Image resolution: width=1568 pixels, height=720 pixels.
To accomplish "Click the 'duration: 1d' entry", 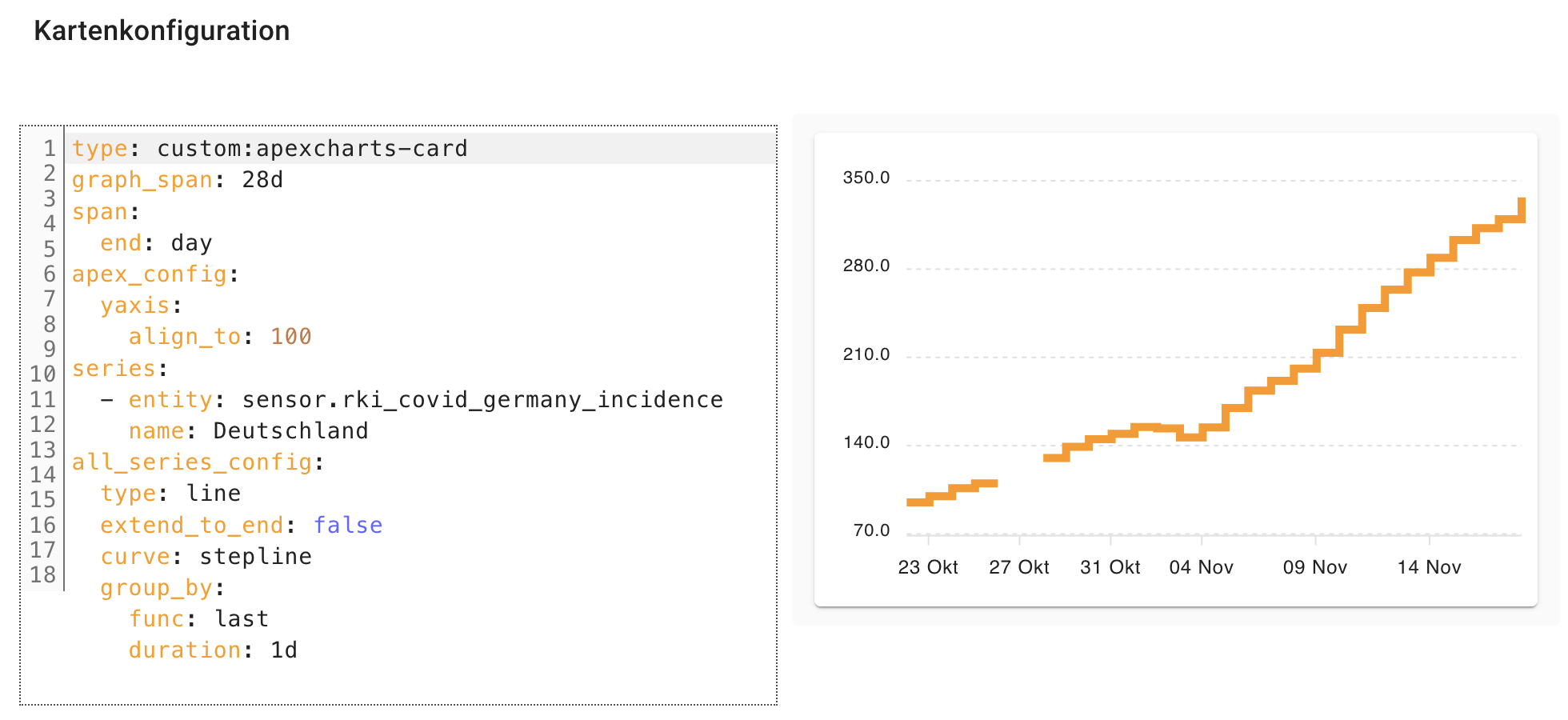I will coord(212,650).
